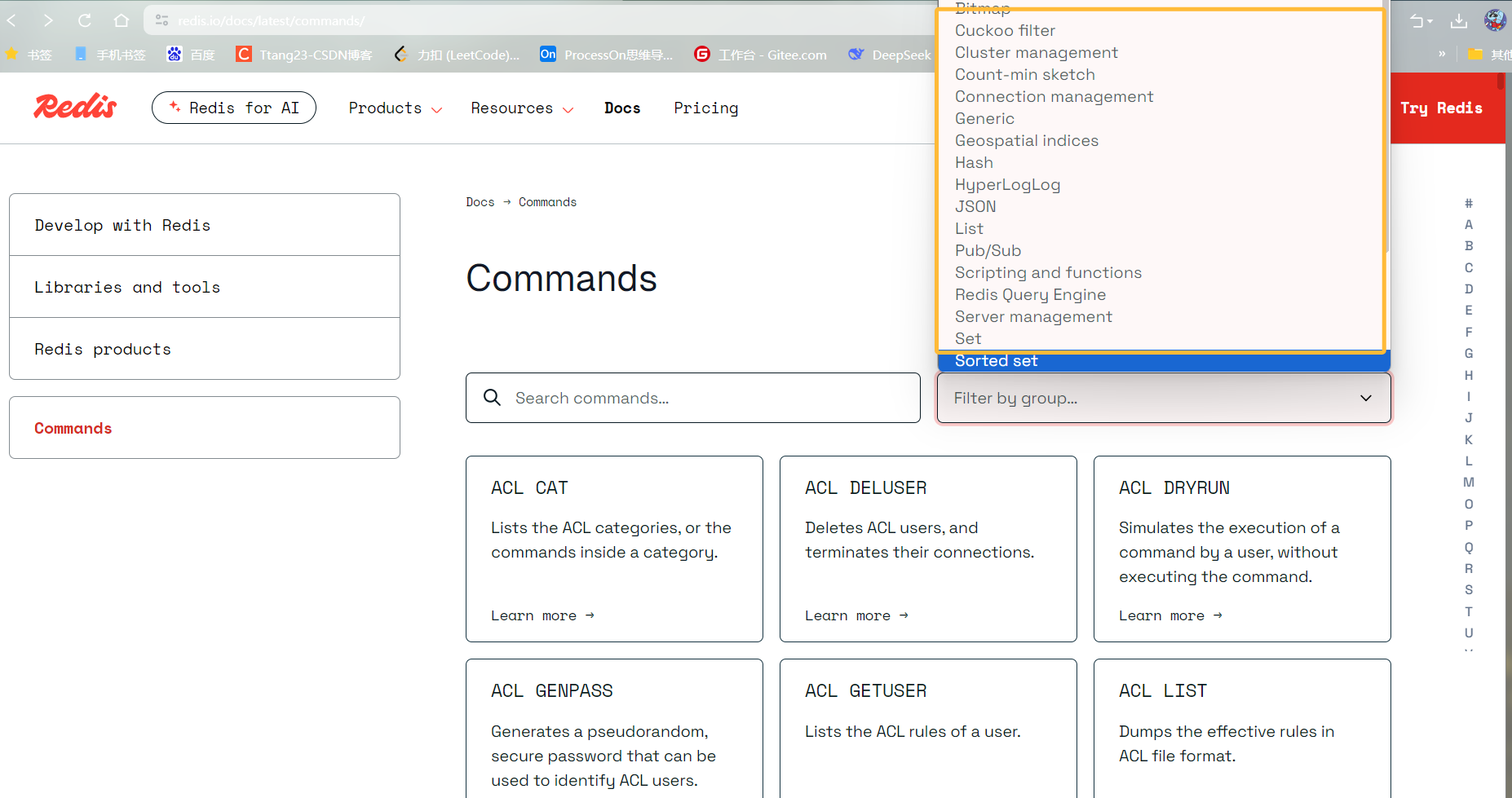The height and width of the screenshot is (798, 1512).
Task: Open the Pricing nav link
Action: pyautogui.click(x=706, y=108)
